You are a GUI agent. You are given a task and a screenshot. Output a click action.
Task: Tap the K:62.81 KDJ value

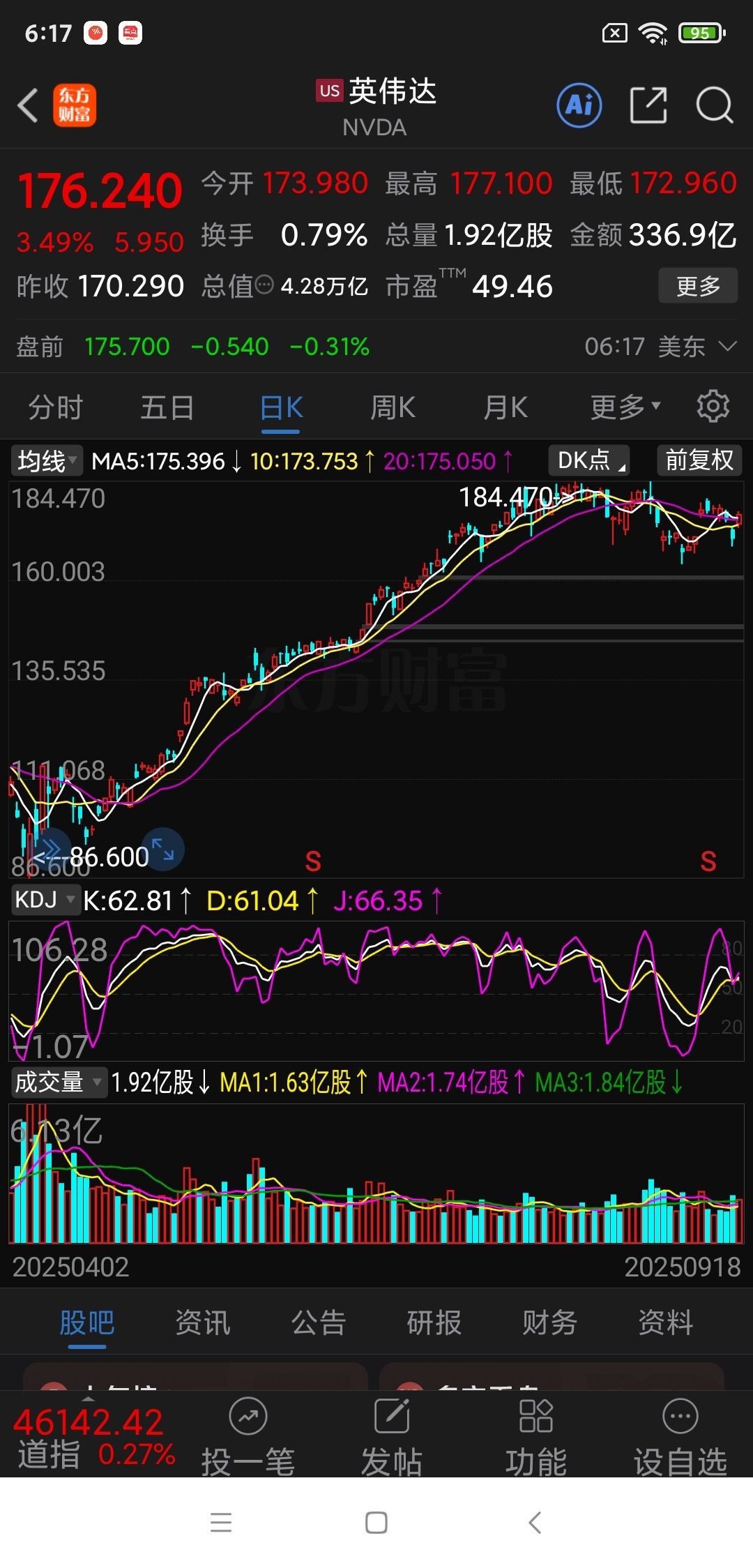(x=128, y=900)
